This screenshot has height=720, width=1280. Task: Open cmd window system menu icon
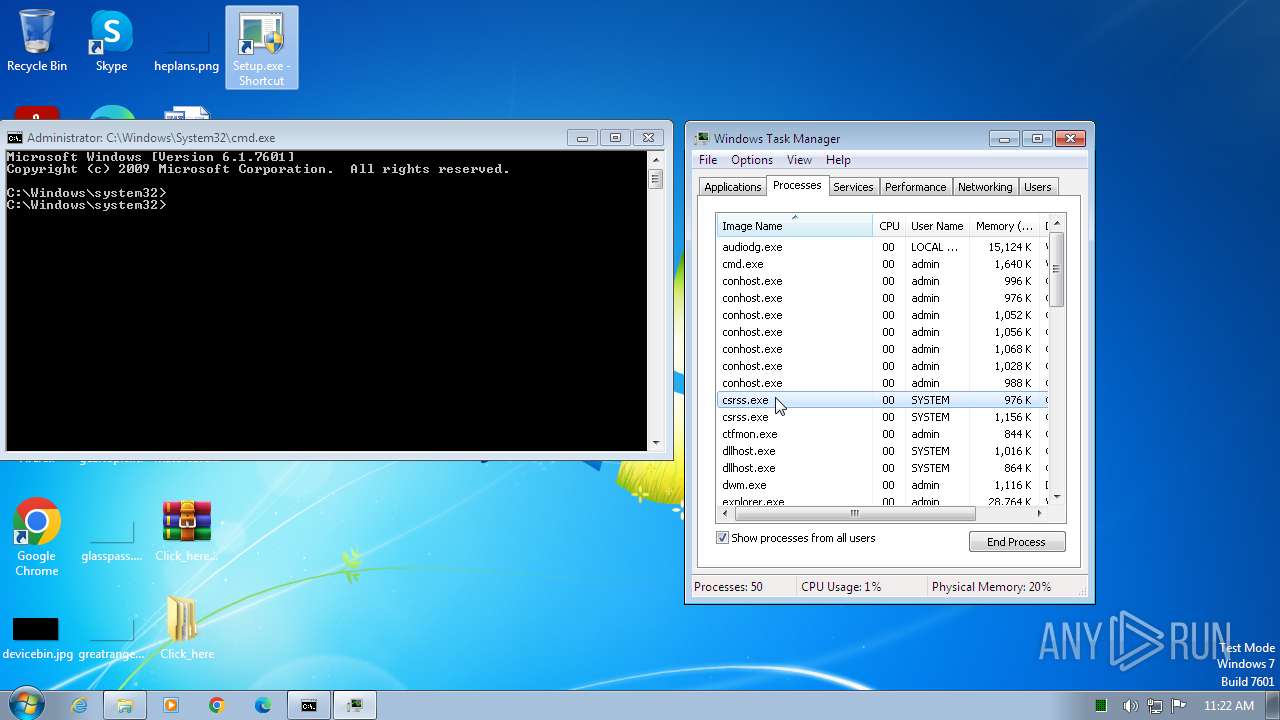click(x=15, y=138)
